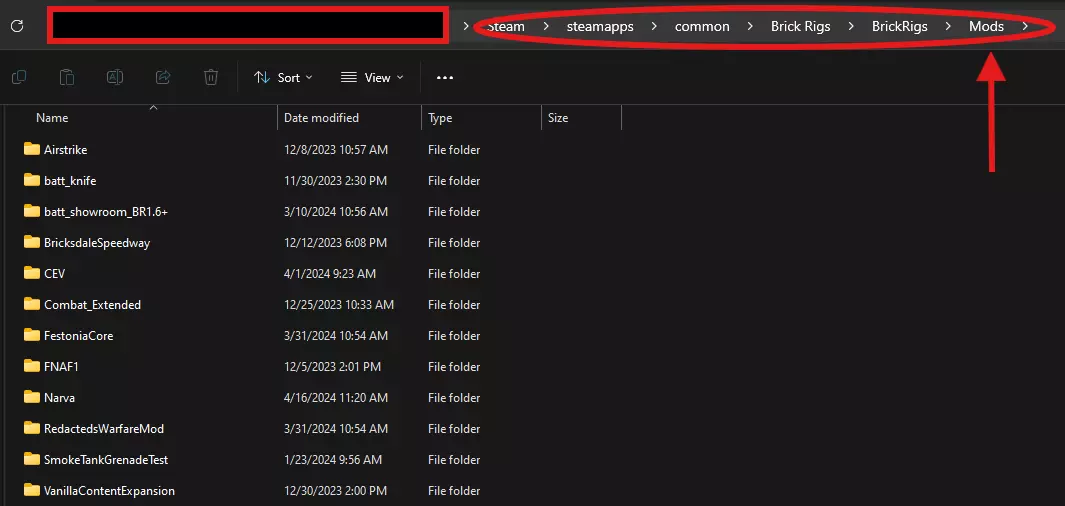Click File folder type in BricksdaleSpeedway row
Screen dimensions: 1065x506
pyautogui.click(x=454, y=242)
